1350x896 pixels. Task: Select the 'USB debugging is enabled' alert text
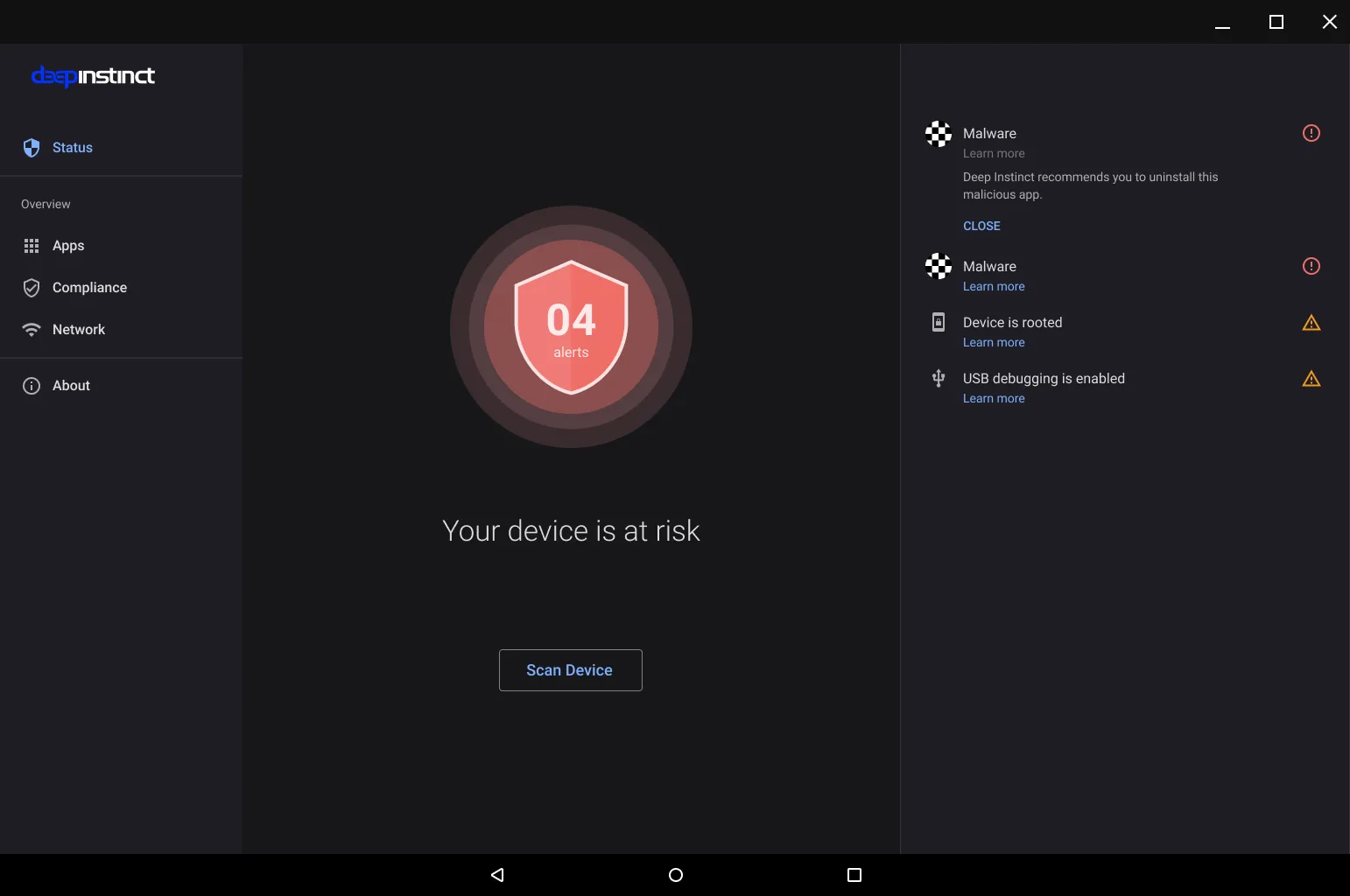tap(1044, 379)
